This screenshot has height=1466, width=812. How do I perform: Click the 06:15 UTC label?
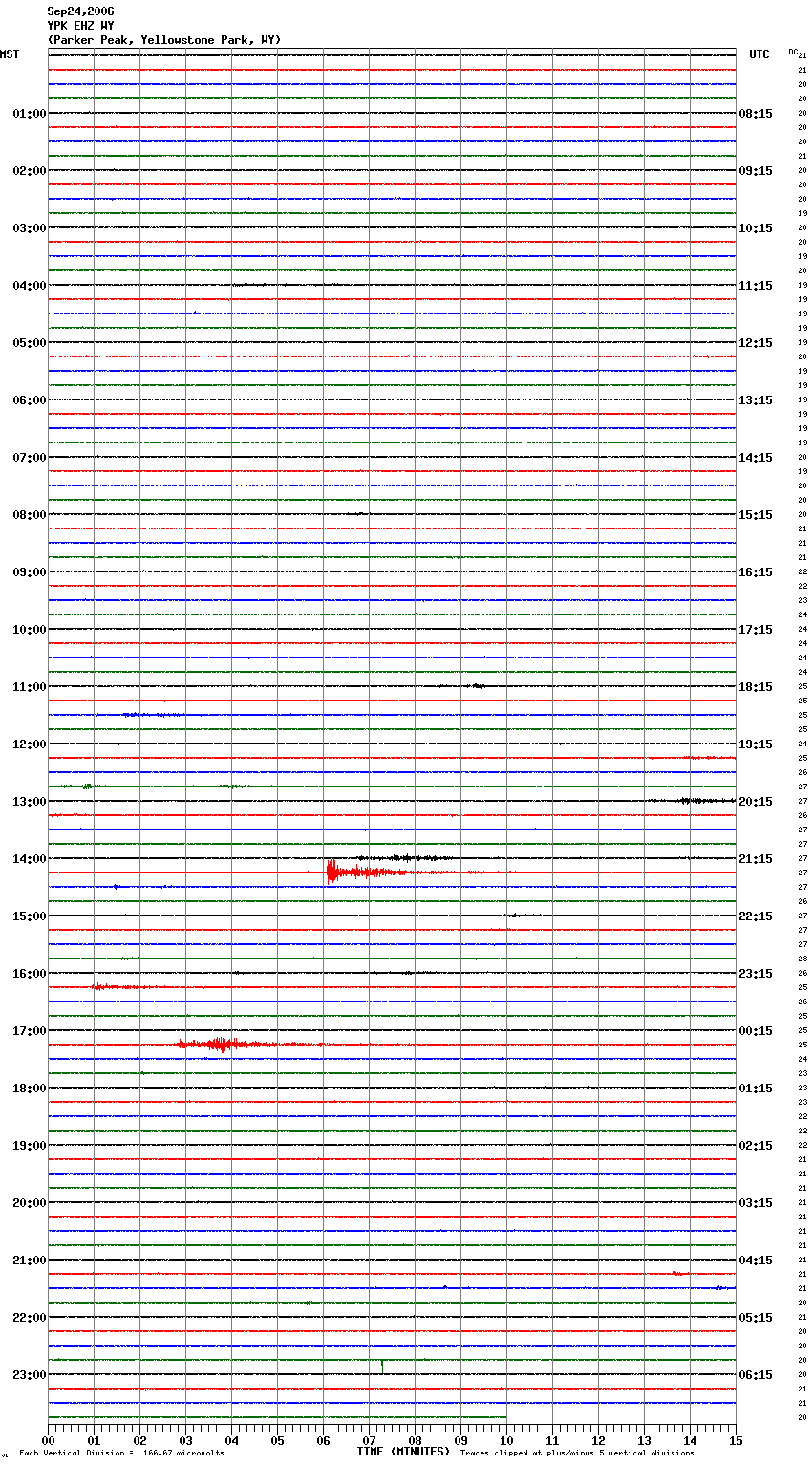pyautogui.click(x=756, y=1375)
